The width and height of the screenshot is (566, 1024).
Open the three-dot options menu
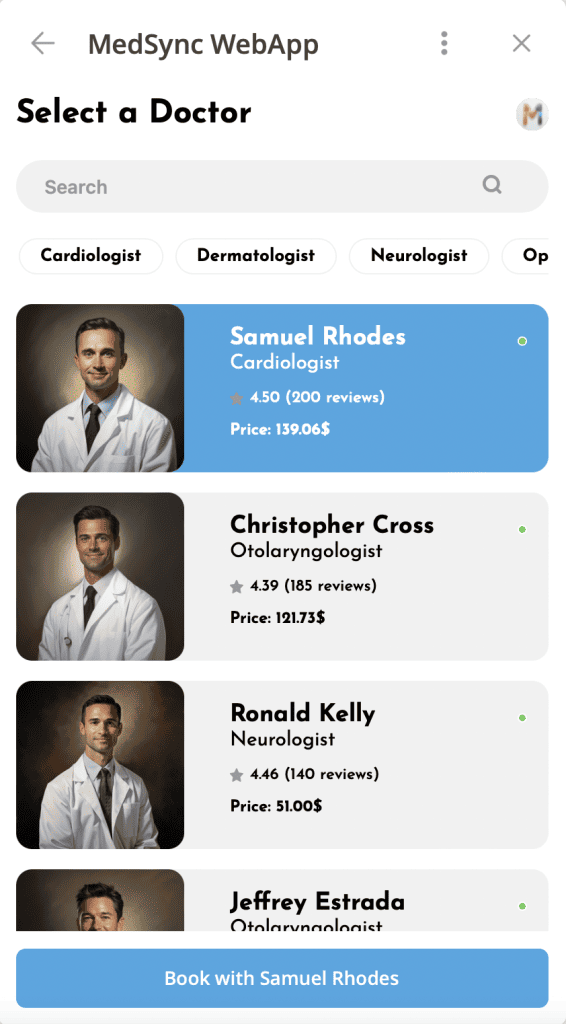[444, 43]
